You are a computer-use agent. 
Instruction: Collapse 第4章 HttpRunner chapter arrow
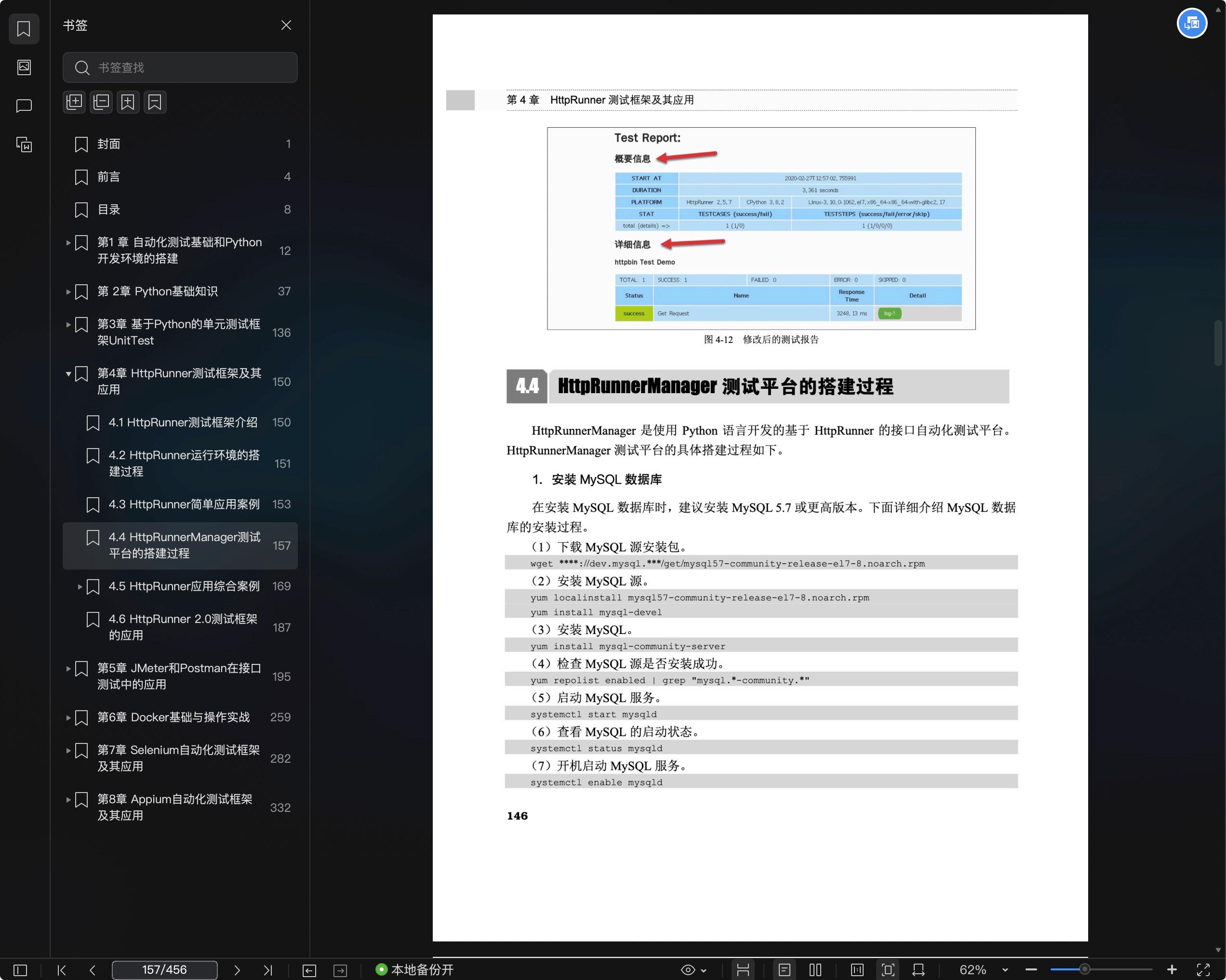pyautogui.click(x=68, y=373)
